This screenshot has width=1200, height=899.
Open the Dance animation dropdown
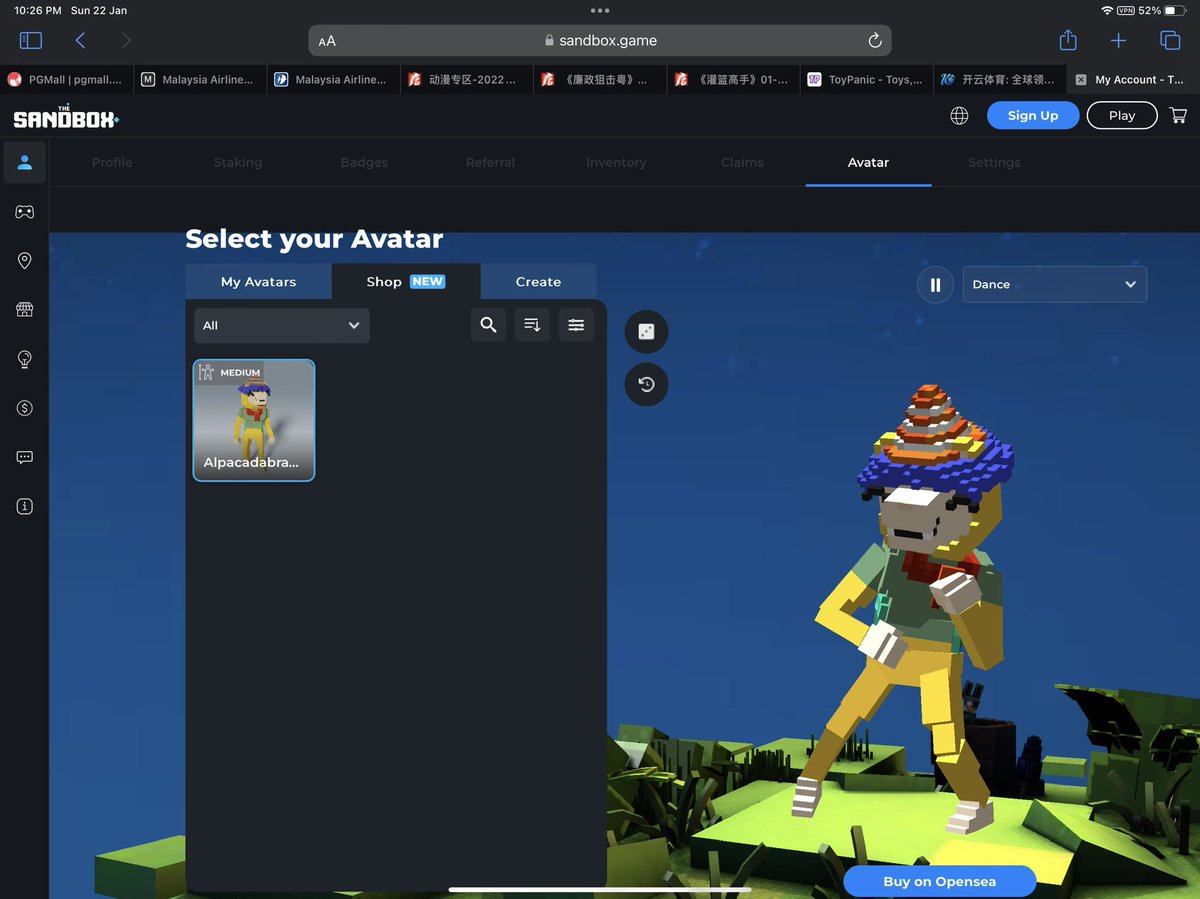coord(1054,284)
